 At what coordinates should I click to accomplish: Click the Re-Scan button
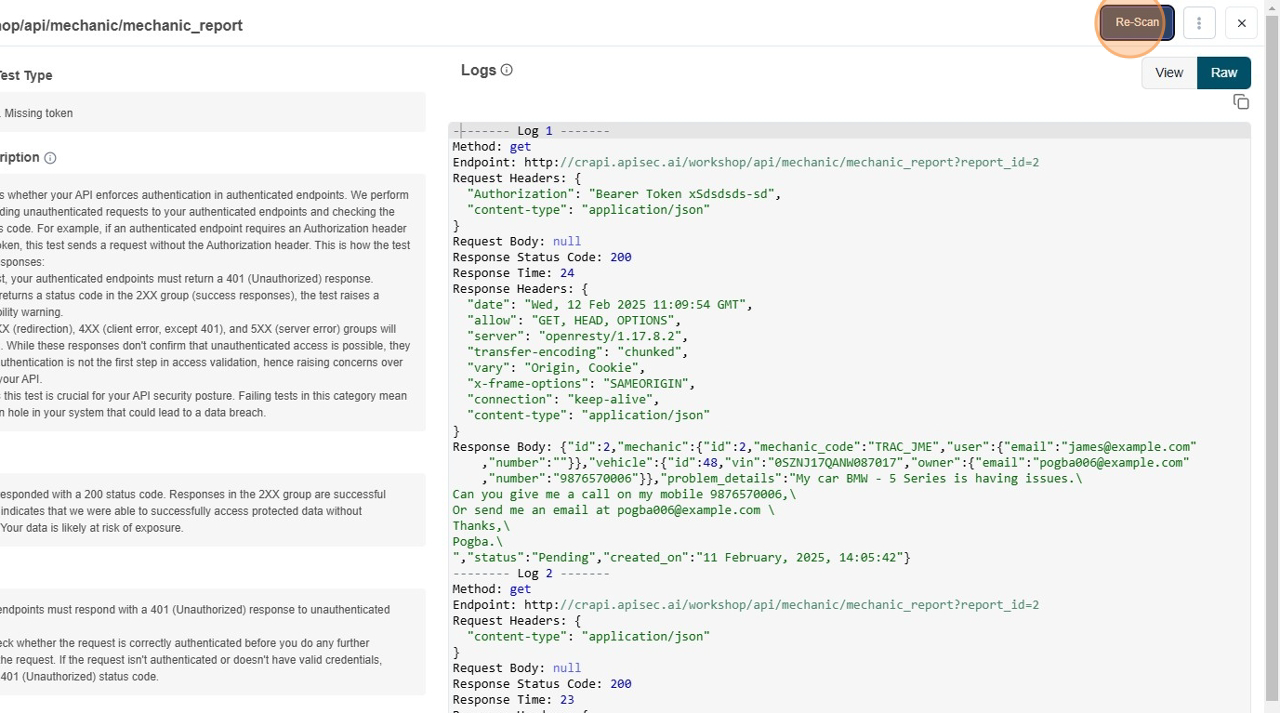pyautogui.click(x=1136, y=22)
